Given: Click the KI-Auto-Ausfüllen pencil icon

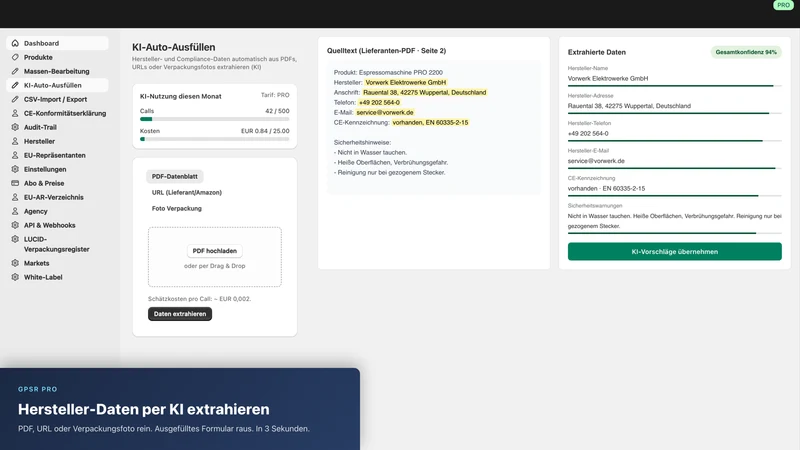Looking at the screenshot, I should click(x=15, y=85).
